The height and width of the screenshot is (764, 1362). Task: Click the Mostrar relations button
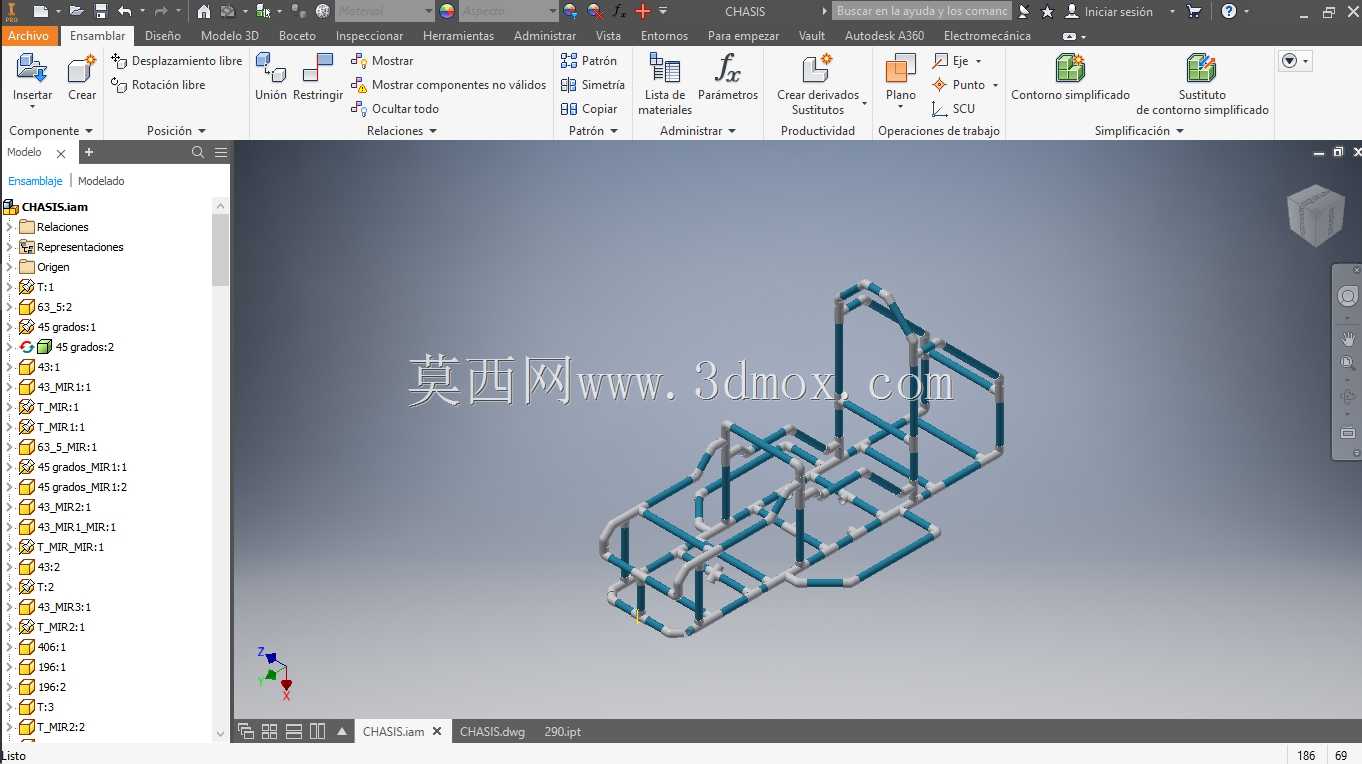382,61
